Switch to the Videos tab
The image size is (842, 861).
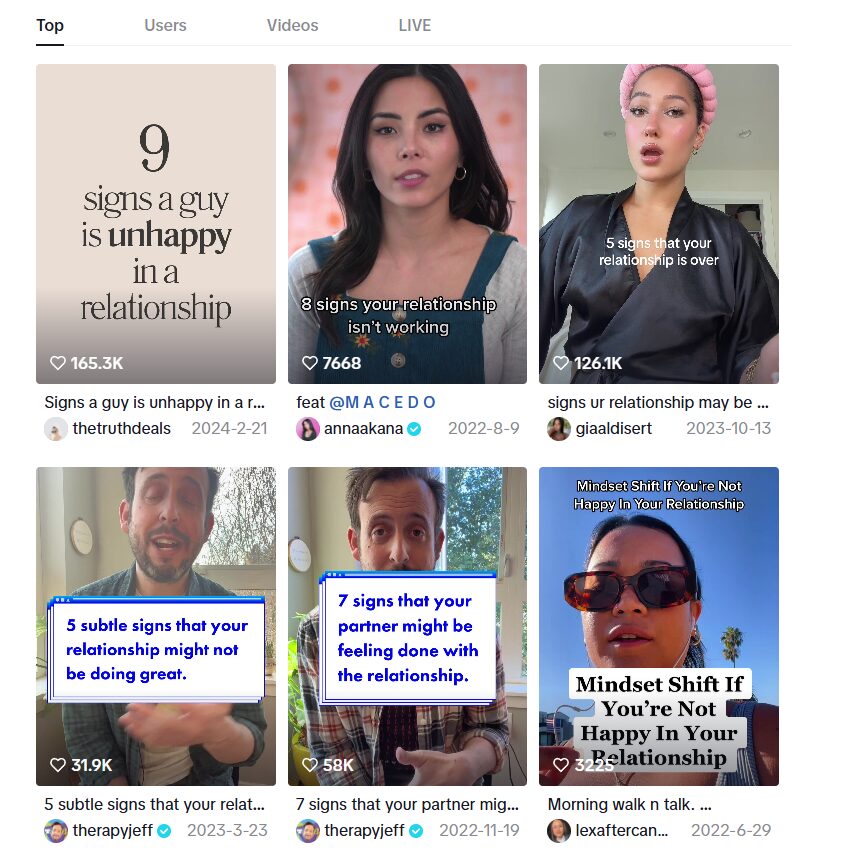[x=292, y=25]
